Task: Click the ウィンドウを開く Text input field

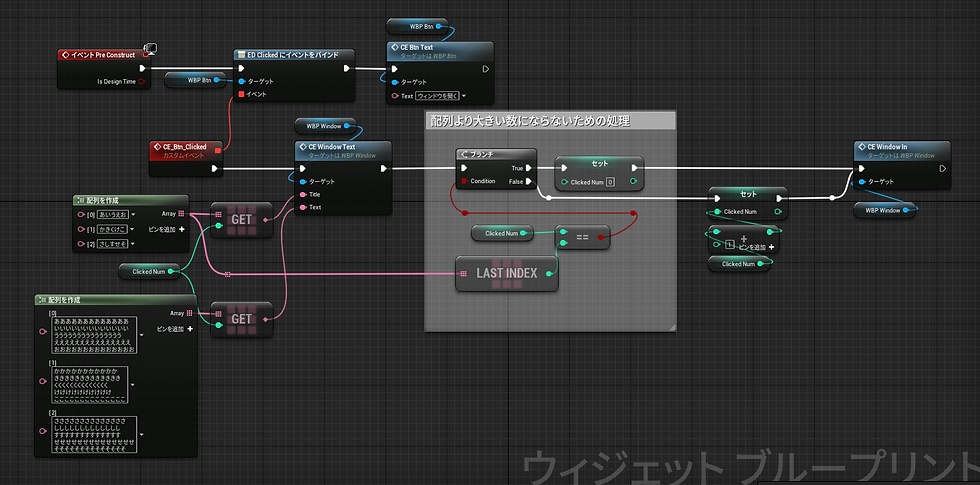Action: [x=438, y=96]
